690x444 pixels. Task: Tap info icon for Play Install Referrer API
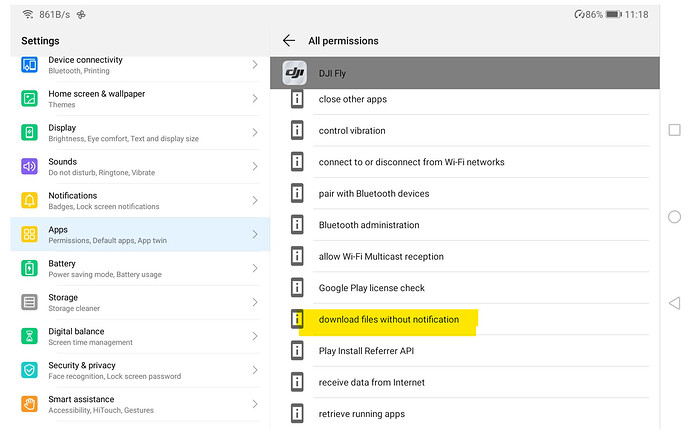(x=297, y=351)
